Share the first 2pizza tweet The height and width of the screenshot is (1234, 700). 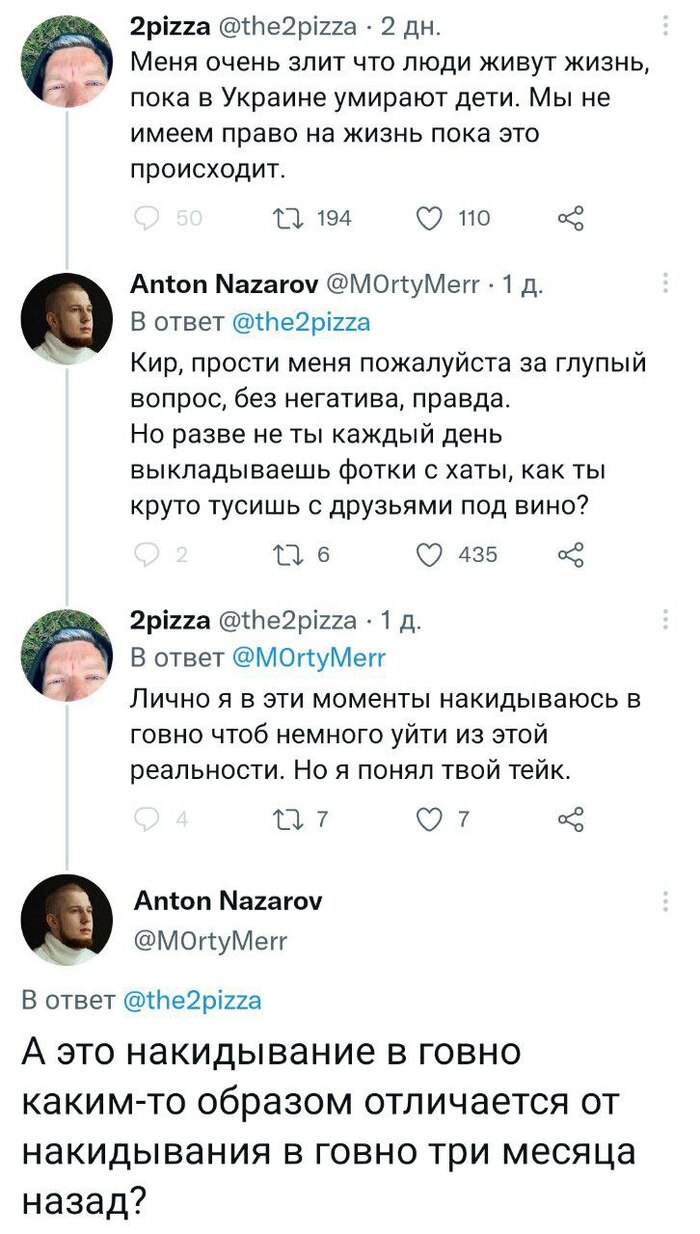click(x=571, y=217)
